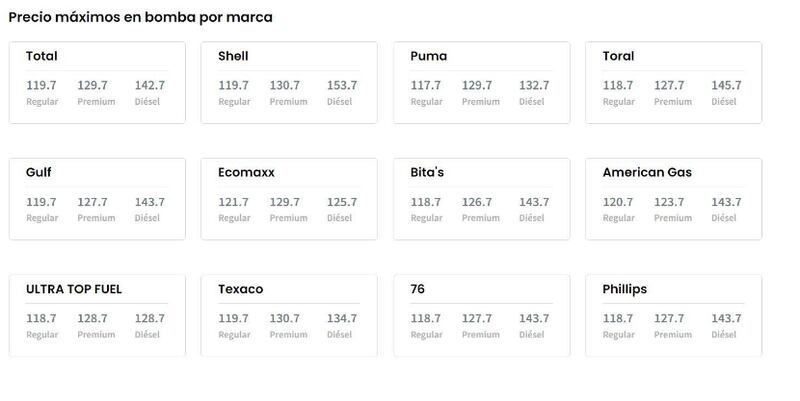The width and height of the screenshot is (800, 401).
Task: Click the Toral card title
Action: pyautogui.click(x=618, y=56)
